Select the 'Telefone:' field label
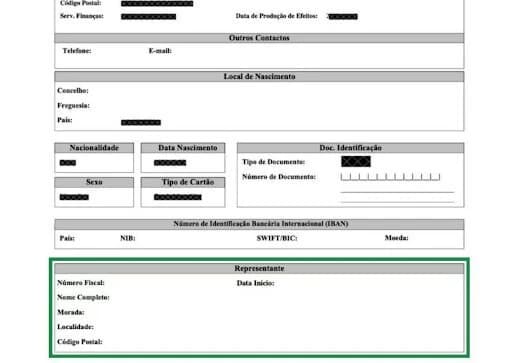 pyautogui.click(x=77, y=51)
